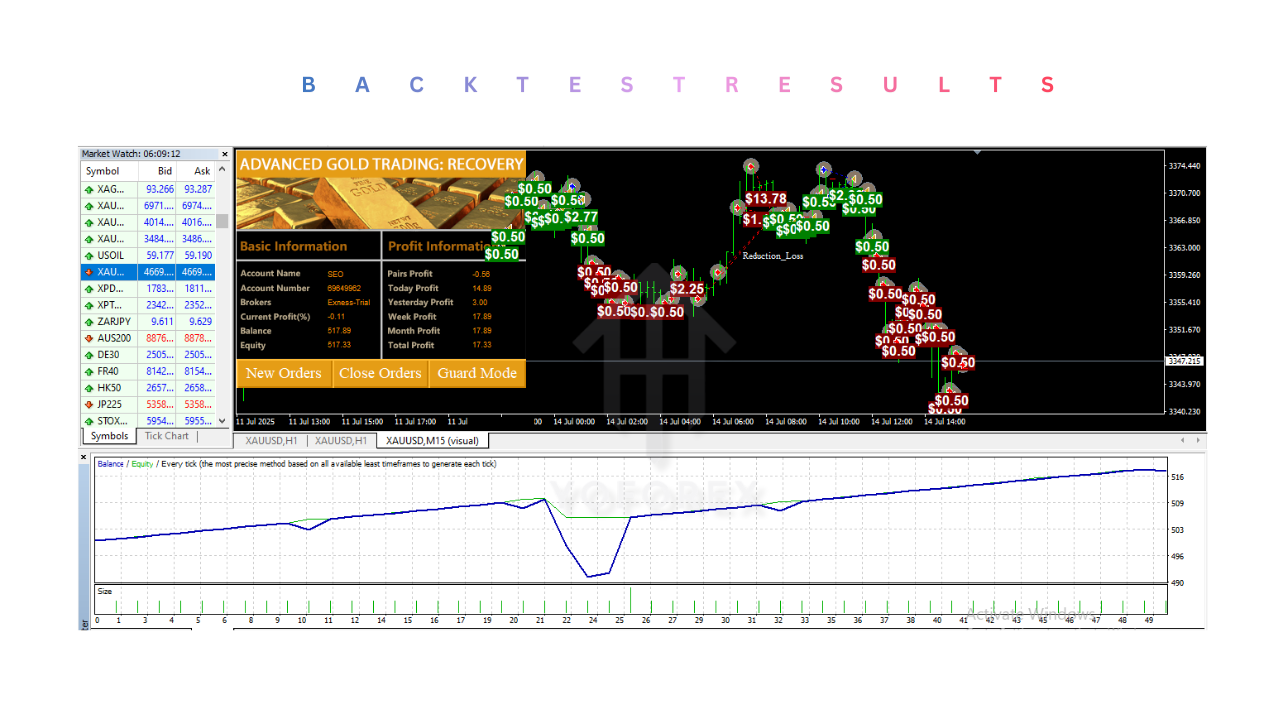Click the green up-arrow icon beside FR40

click(88, 370)
